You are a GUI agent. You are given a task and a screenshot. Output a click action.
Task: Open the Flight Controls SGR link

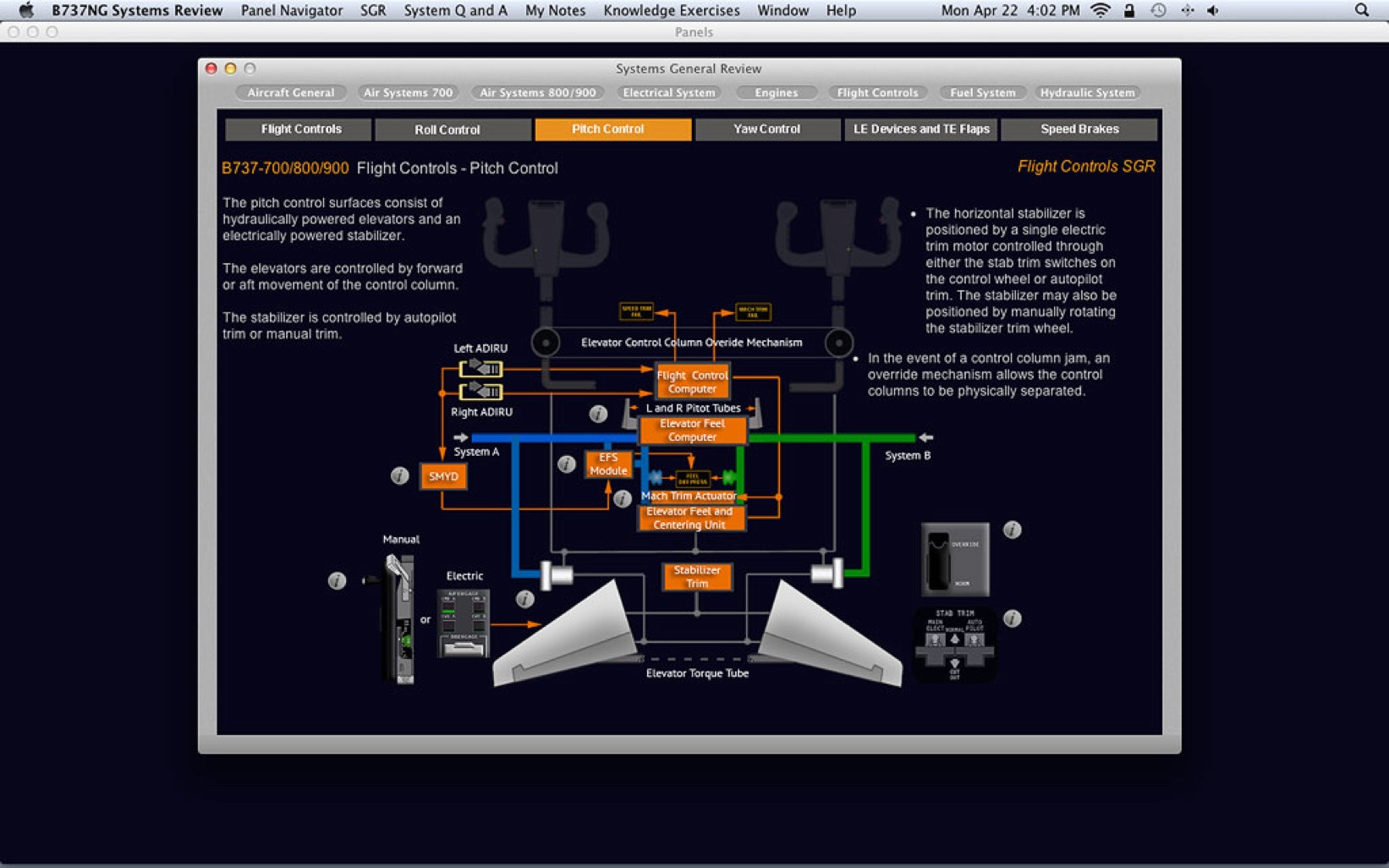point(1086,167)
